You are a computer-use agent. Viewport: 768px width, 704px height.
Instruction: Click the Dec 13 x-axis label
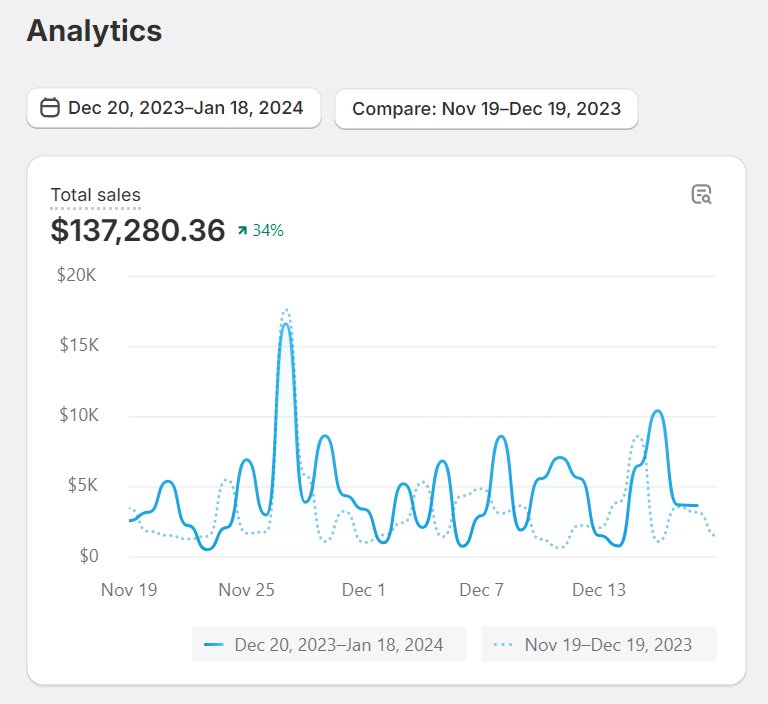pyautogui.click(x=599, y=590)
